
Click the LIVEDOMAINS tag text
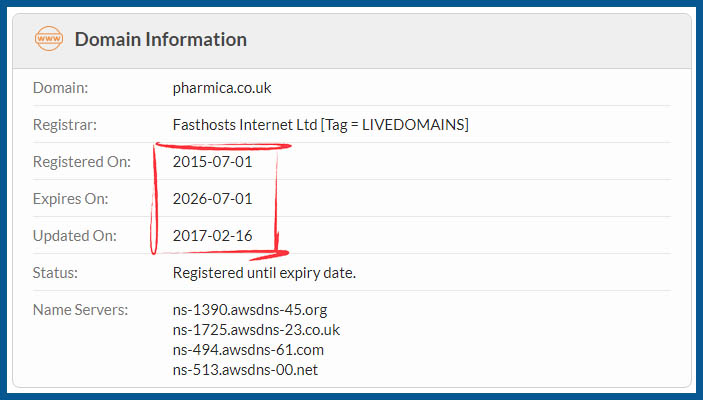(x=413, y=125)
